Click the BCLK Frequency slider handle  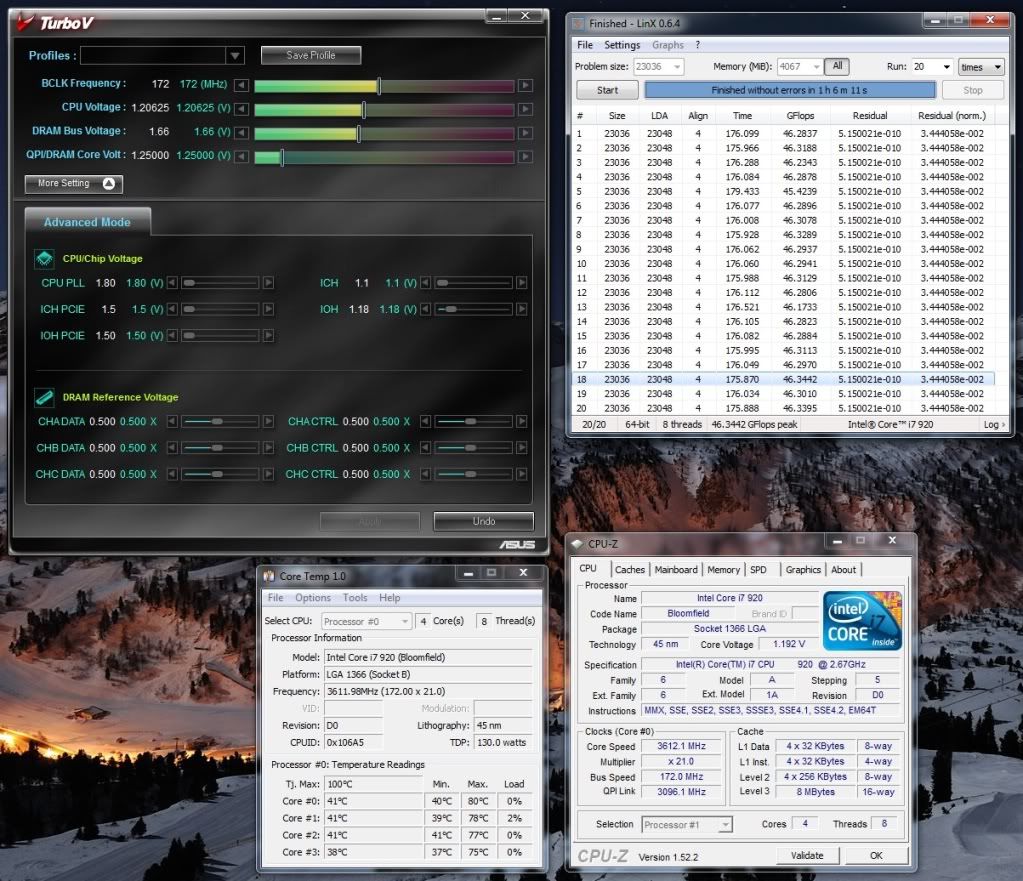(x=379, y=85)
